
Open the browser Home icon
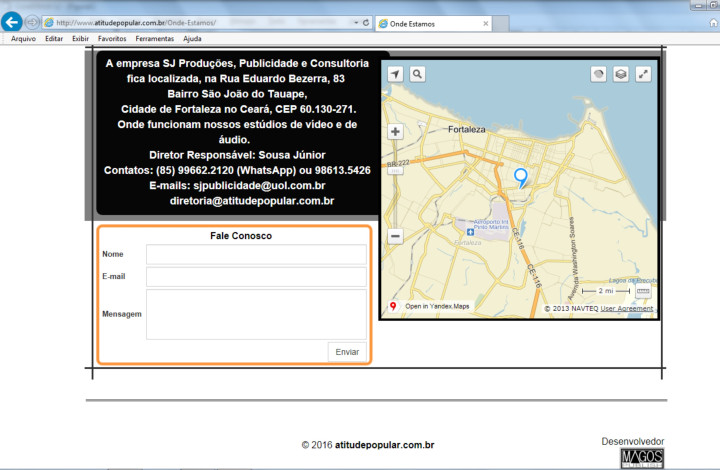click(714, 22)
